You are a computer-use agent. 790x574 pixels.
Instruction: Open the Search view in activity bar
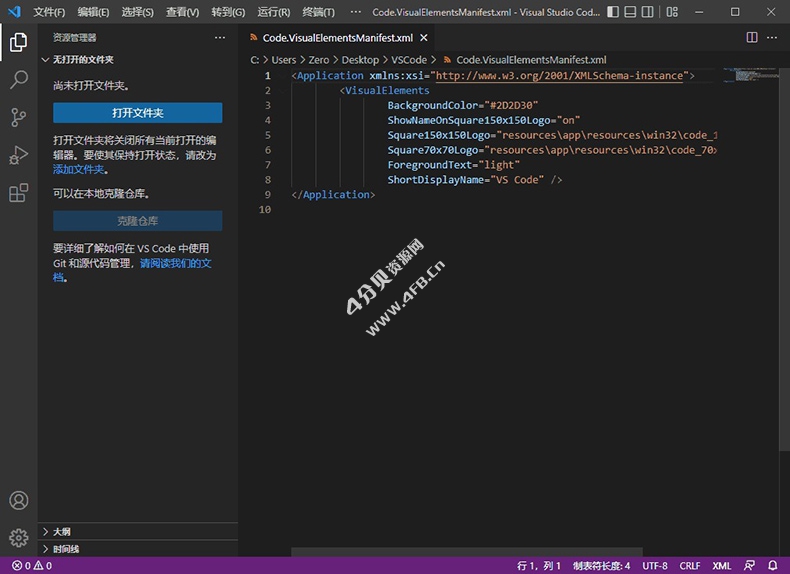19,80
